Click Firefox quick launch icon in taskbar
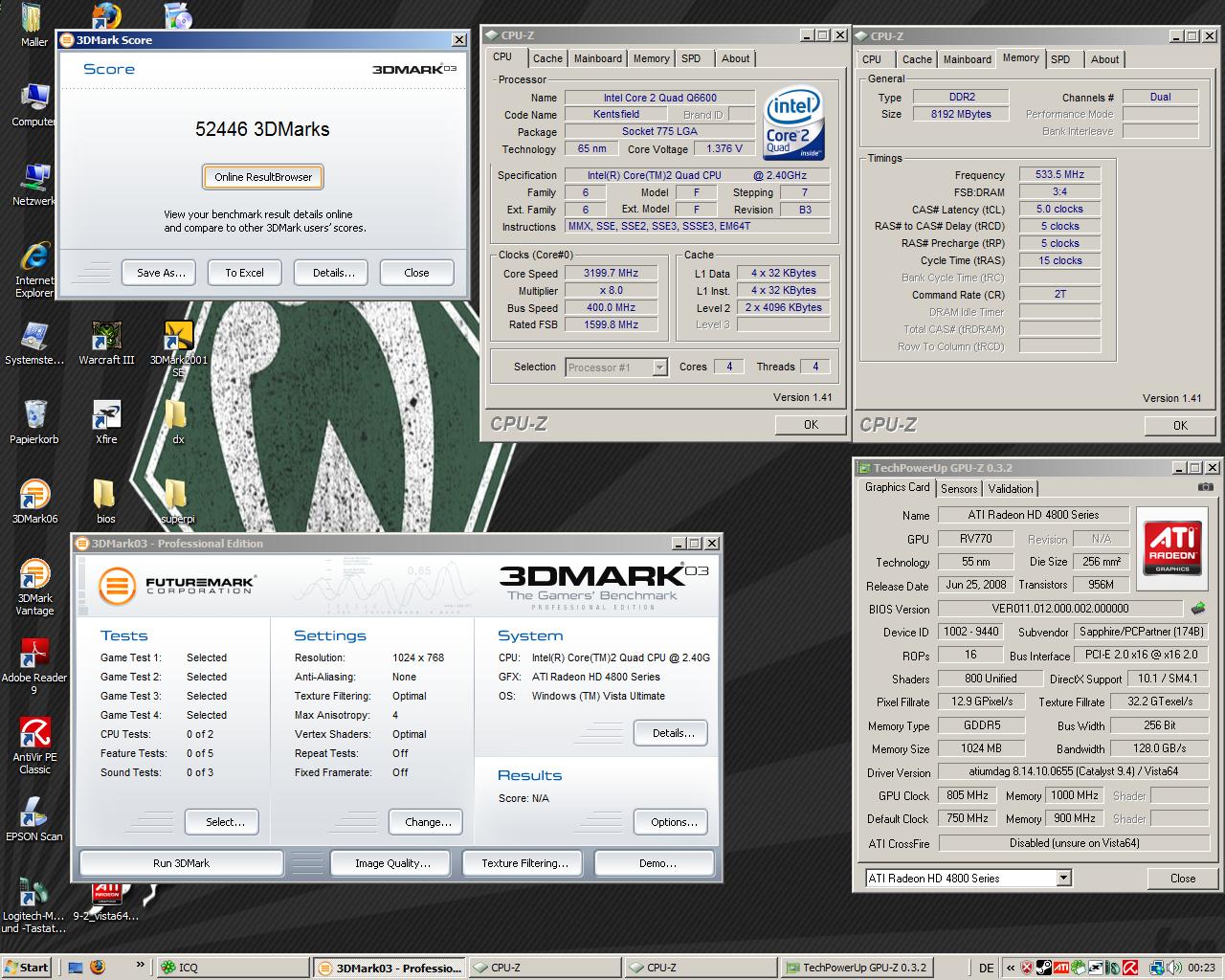Viewport: 1225px width, 980px height. (x=98, y=968)
